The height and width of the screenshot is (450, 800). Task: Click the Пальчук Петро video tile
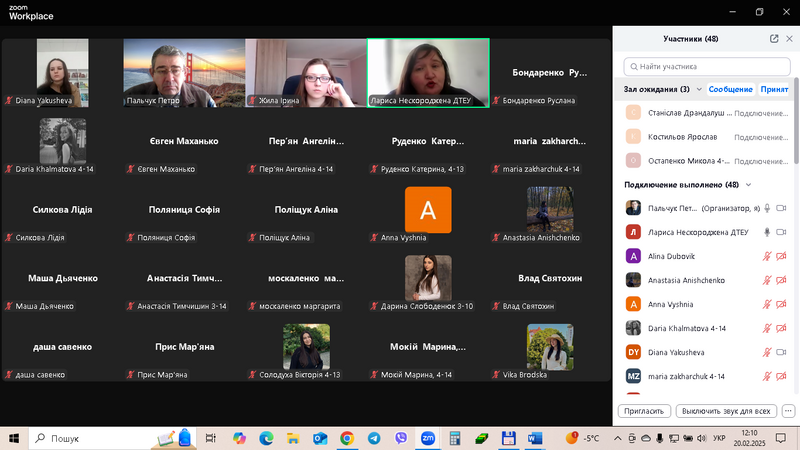[x=184, y=73]
